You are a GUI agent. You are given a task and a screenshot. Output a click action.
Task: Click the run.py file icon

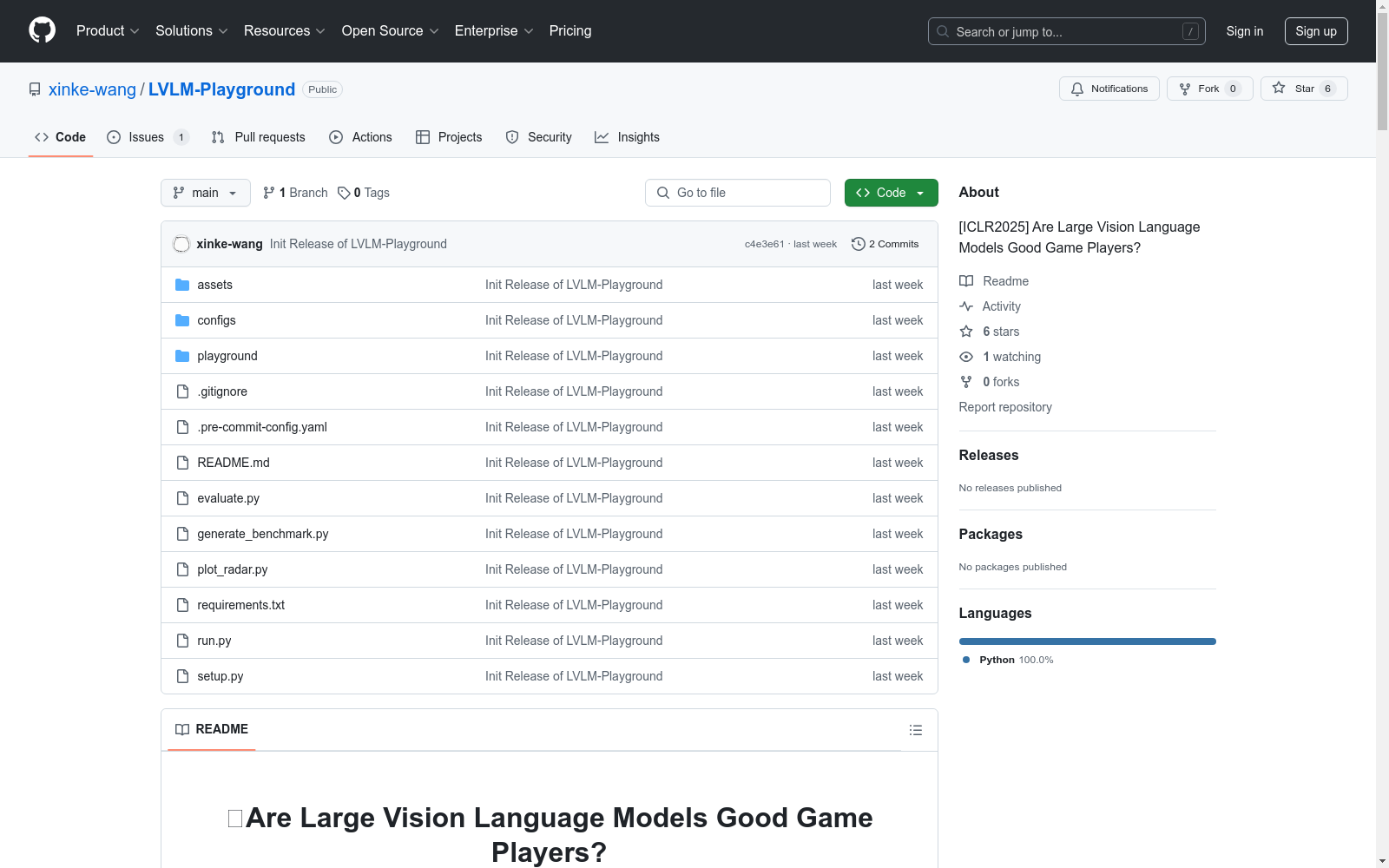(x=182, y=641)
